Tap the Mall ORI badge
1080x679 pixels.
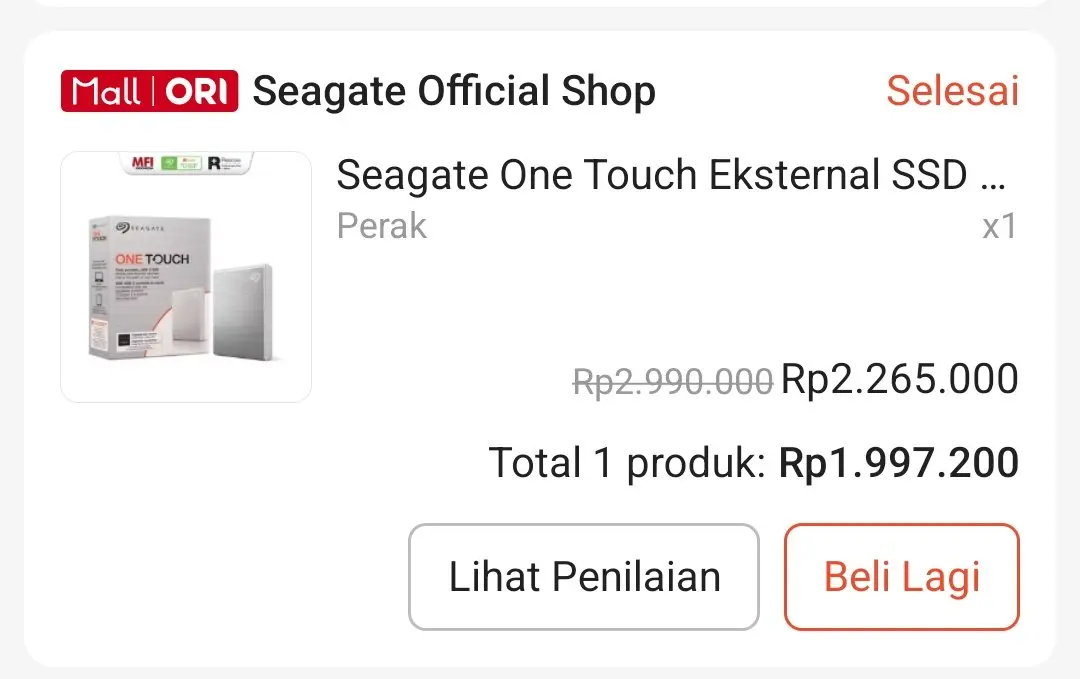[149, 92]
